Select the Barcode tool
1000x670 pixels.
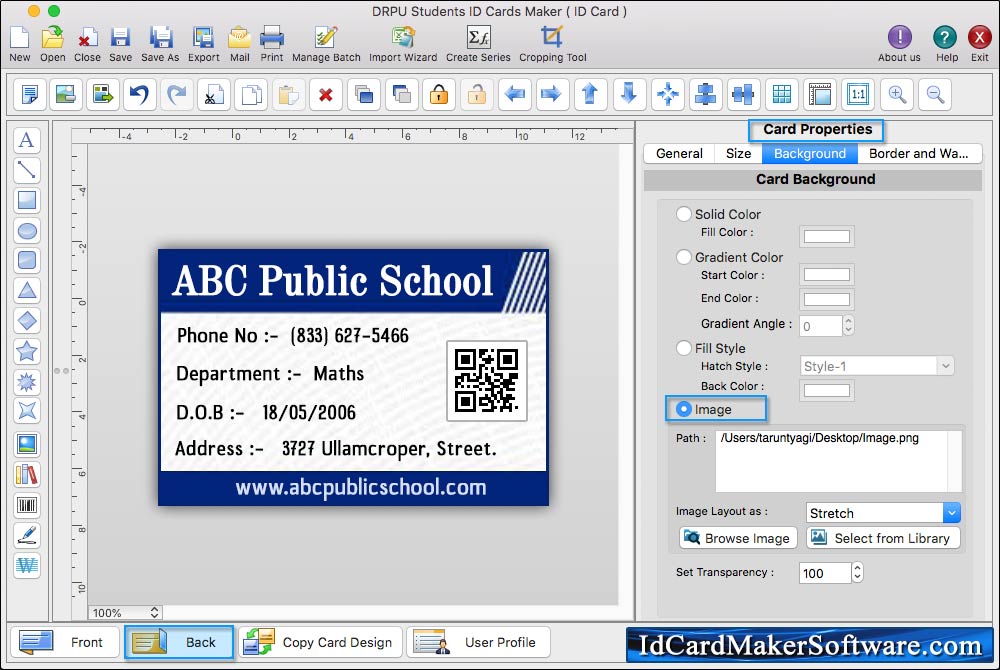27,505
